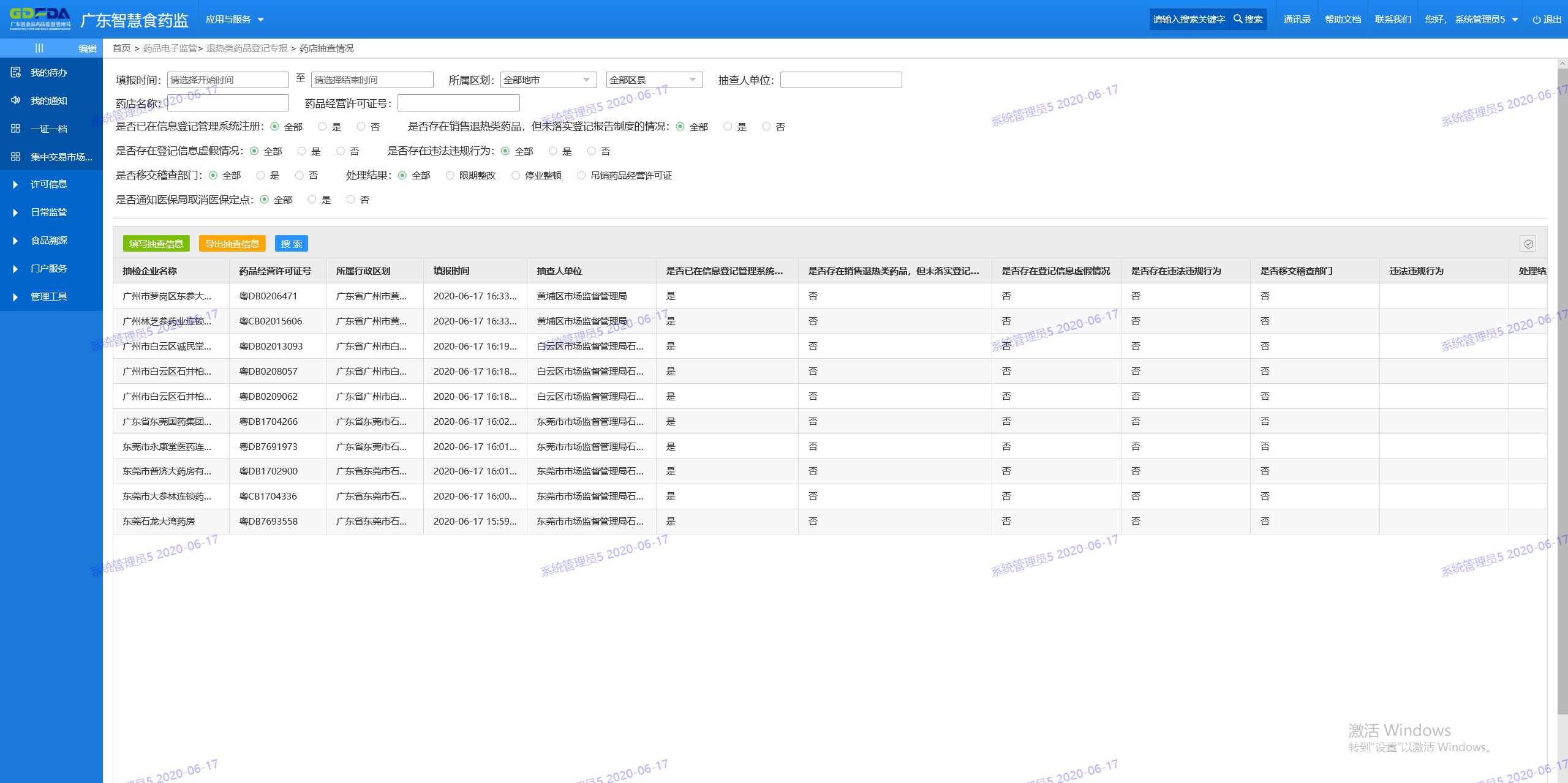Click the vertical page scrollbar

pos(1562,392)
